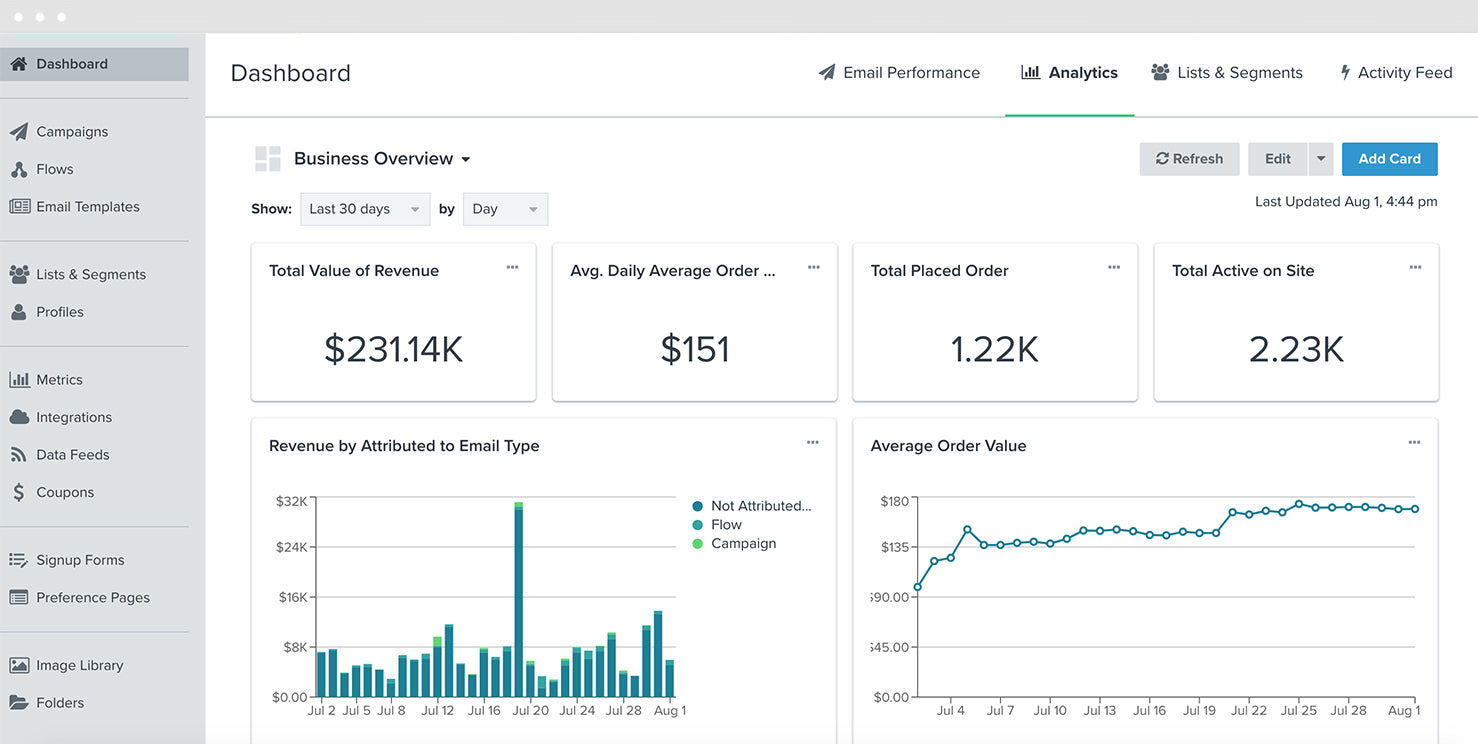Click the Data Feeds RSS icon
1478x744 pixels.
(19, 455)
